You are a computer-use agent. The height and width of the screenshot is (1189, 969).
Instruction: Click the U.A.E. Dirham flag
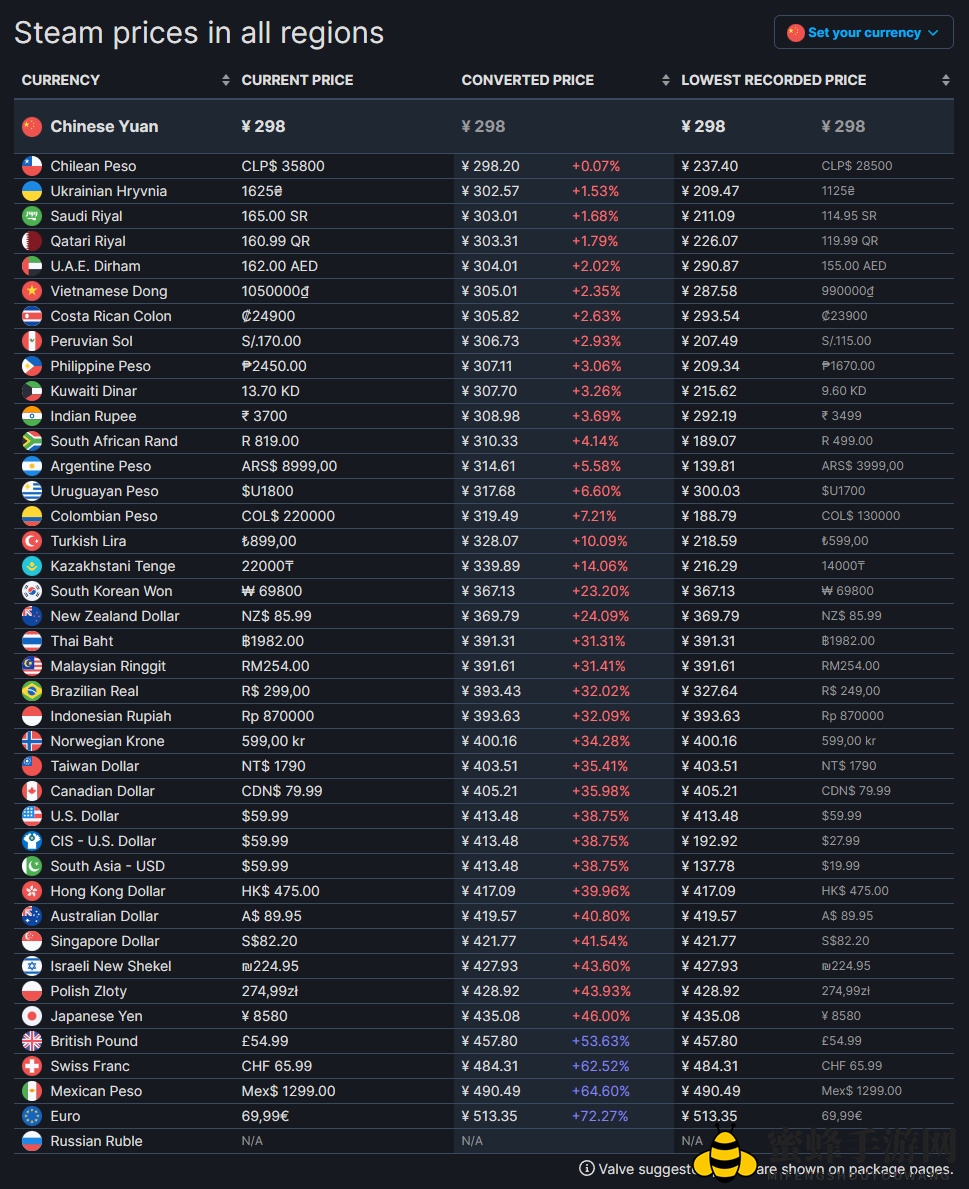point(32,266)
